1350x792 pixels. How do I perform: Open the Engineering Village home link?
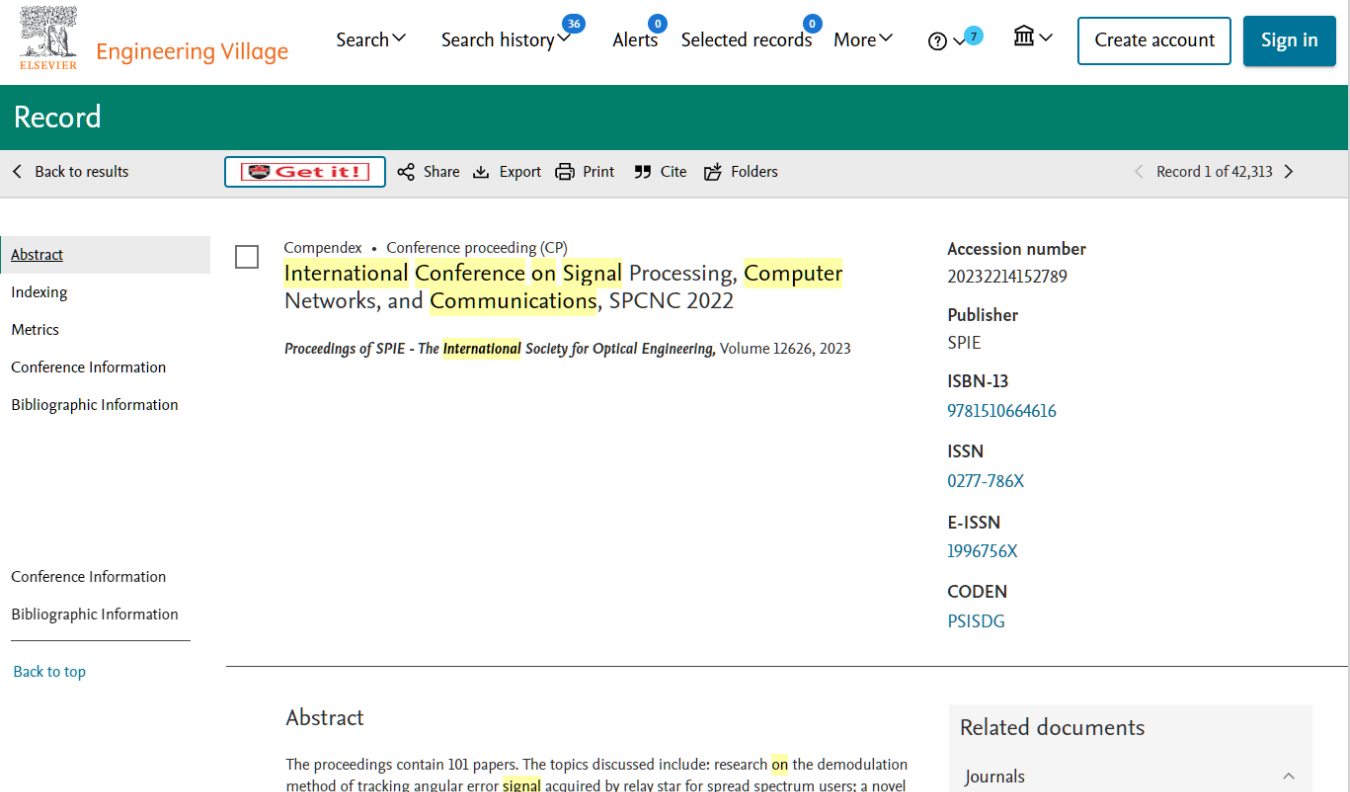pos(192,51)
